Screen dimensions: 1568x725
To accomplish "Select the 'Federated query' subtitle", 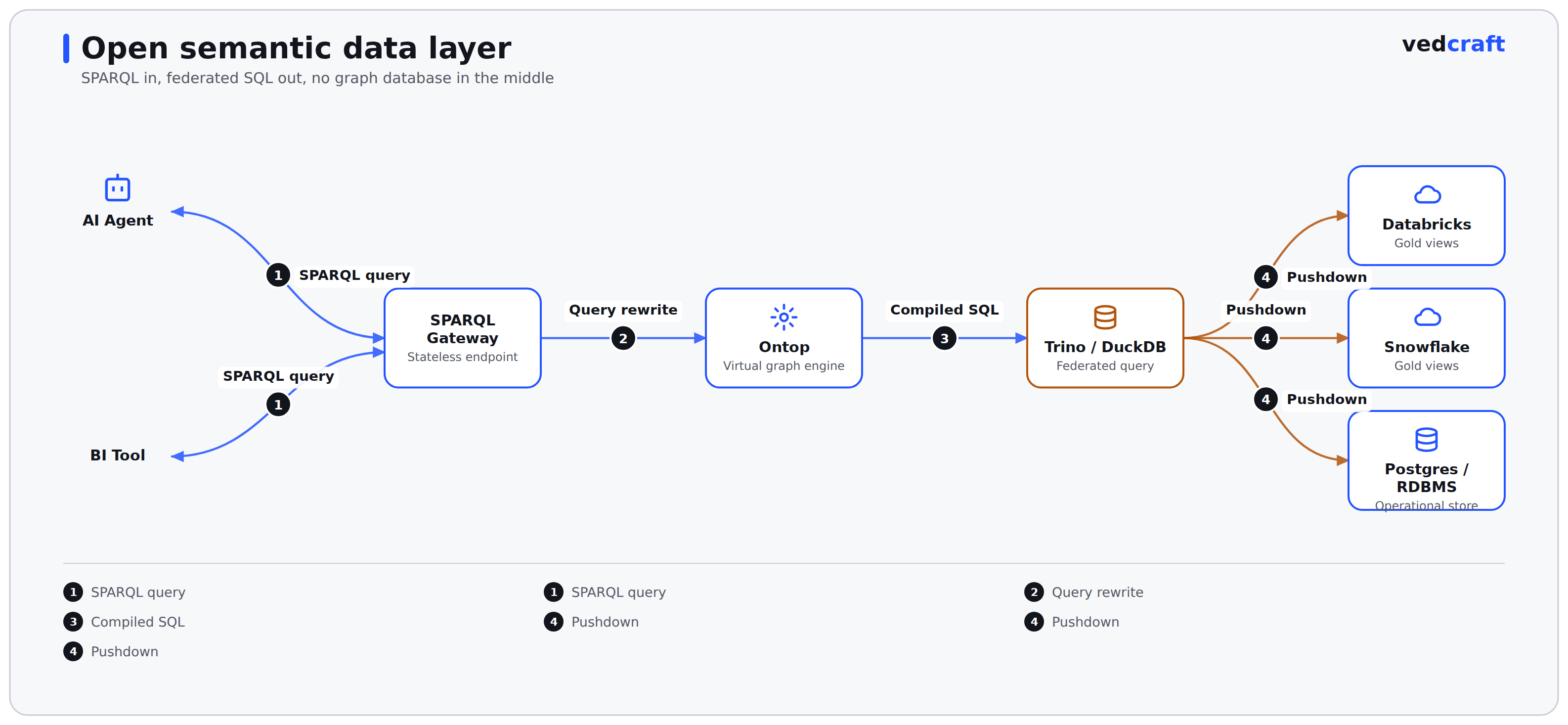I will coord(1105,366).
